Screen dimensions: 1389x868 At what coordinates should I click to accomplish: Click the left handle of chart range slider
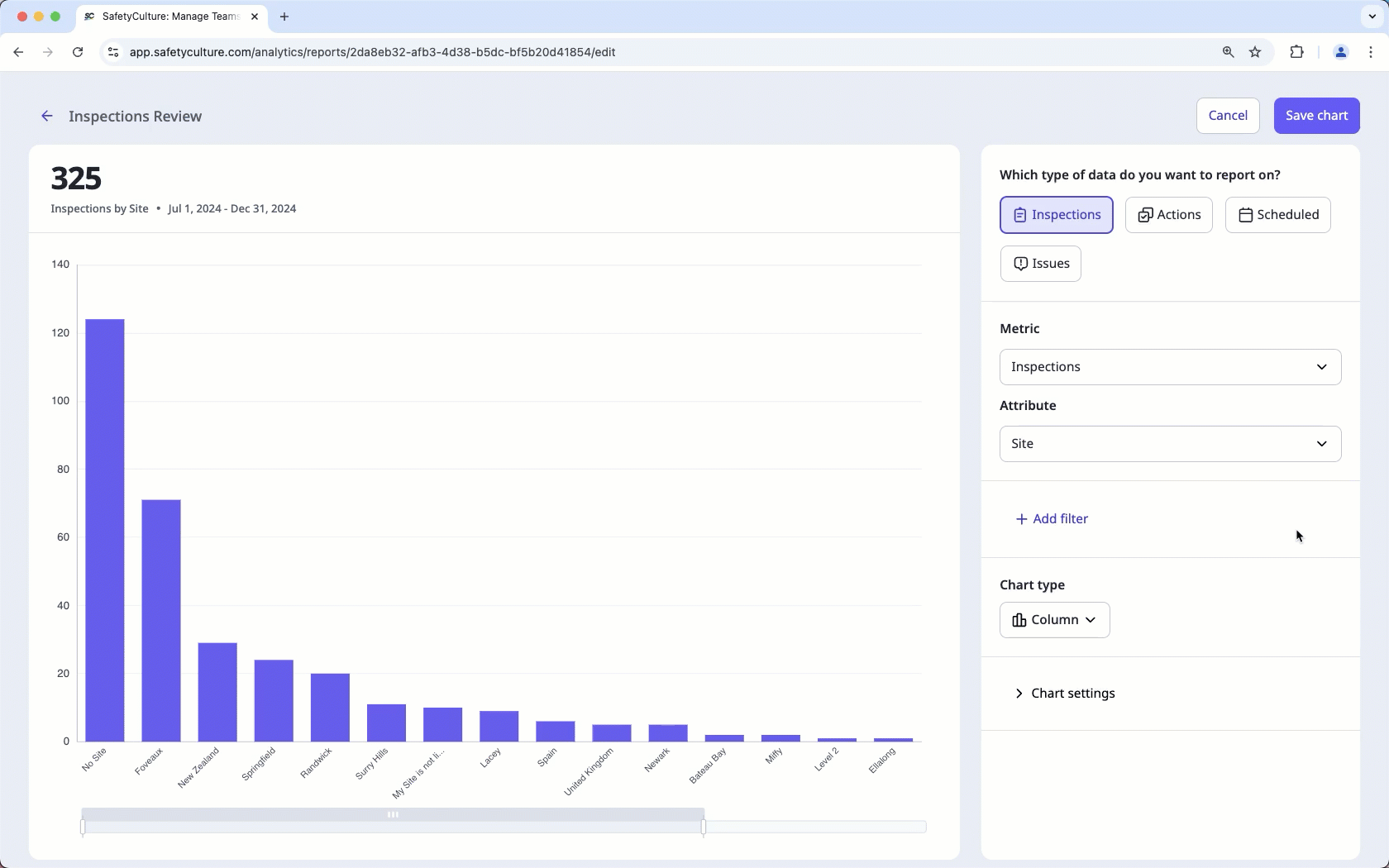pyautogui.click(x=83, y=827)
